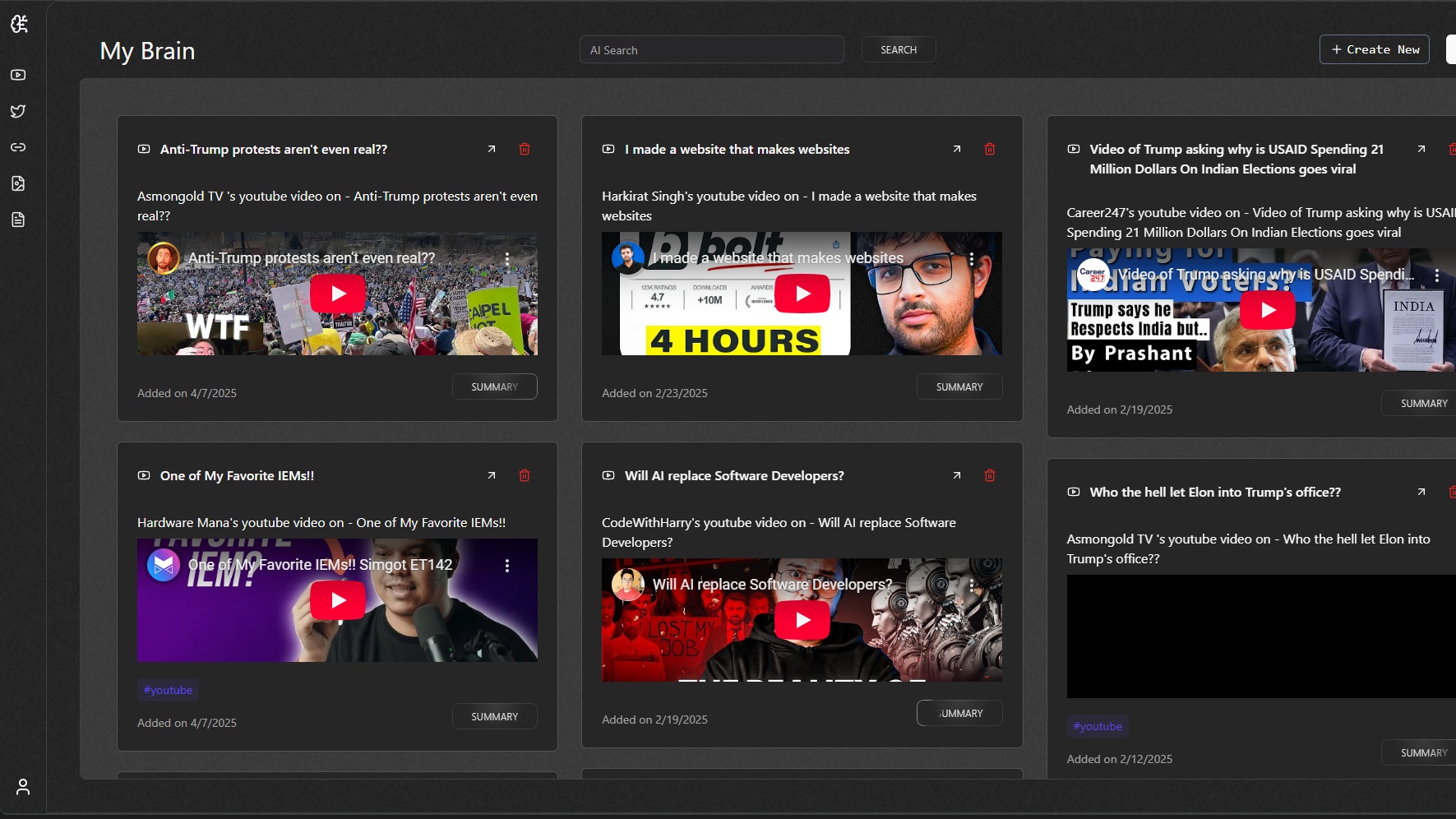Image resolution: width=1456 pixels, height=819 pixels.
Task: Open 'Will AI replace Software Developers' link icon
Action: 957,475
